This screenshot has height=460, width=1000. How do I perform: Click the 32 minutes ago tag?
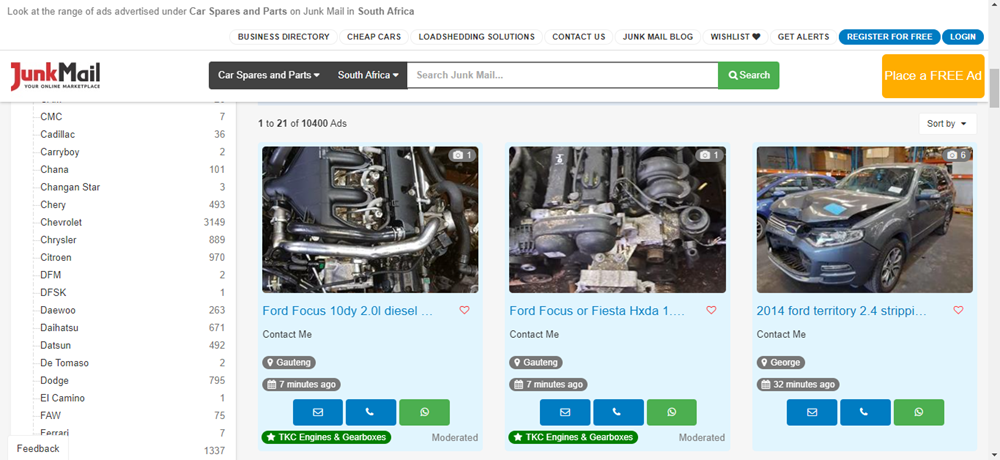[x=798, y=385]
